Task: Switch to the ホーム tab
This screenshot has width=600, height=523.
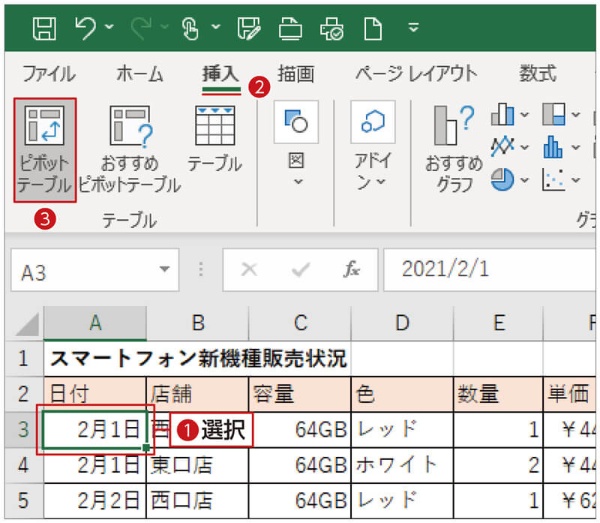Action: click(140, 73)
